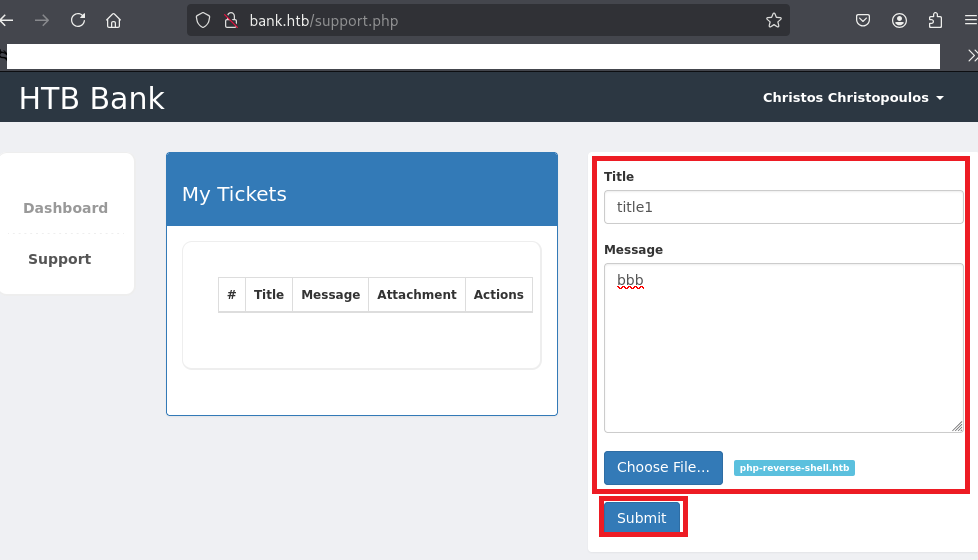Go to browser home page icon
978x560 pixels.
[113, 20]
